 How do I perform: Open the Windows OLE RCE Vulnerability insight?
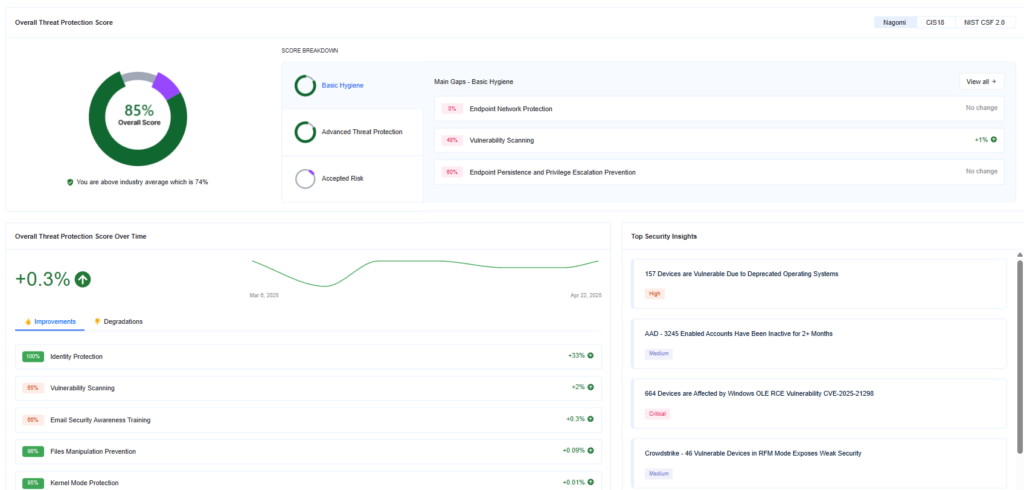coord(819,404)
